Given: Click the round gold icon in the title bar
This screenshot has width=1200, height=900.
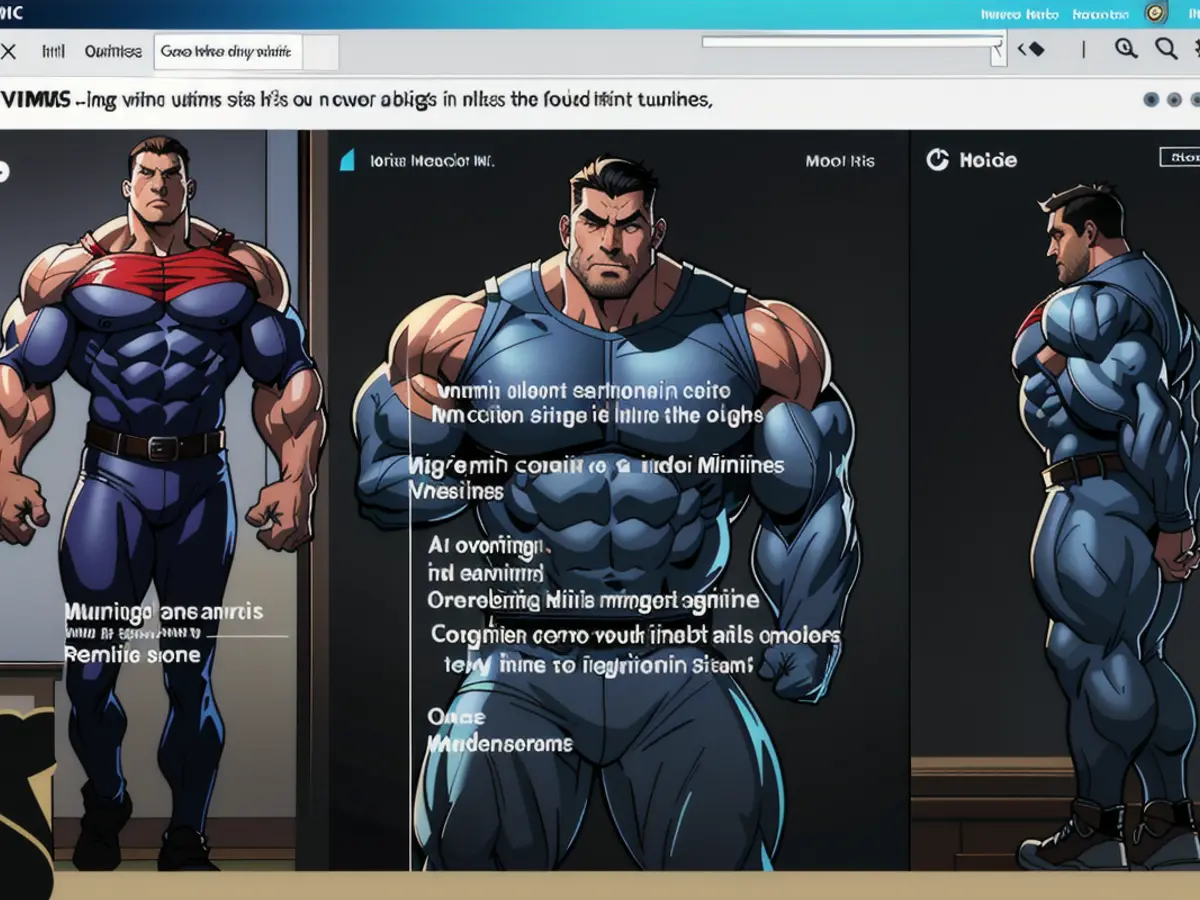Looking at the screenshot, I should pos(1155,13).
